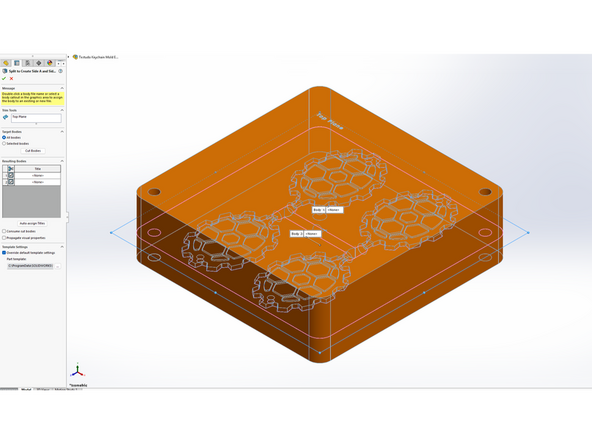The image size is (592, 444).
Task: Cancel the split with red X
Action: tap(11, 79)
